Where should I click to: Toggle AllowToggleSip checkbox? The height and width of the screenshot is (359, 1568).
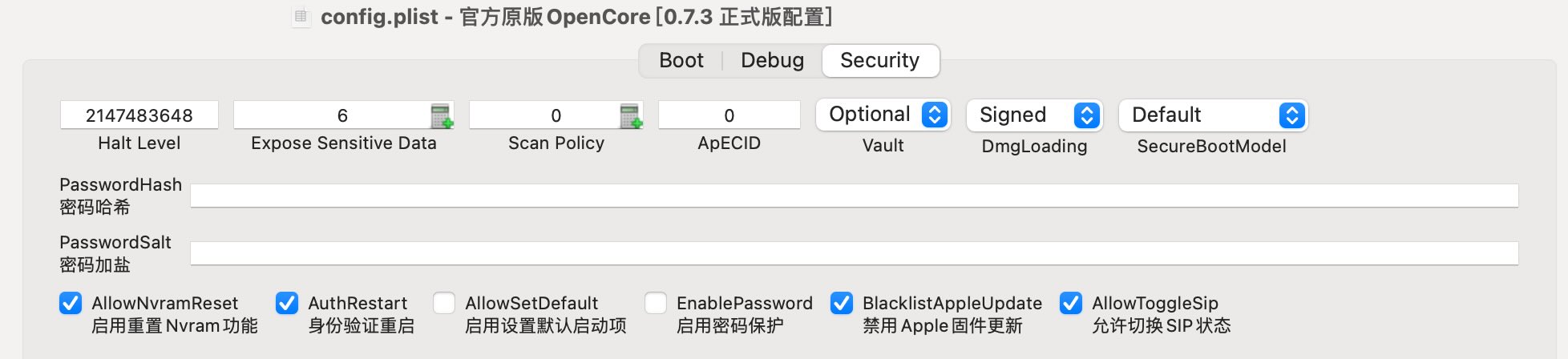1071,303
